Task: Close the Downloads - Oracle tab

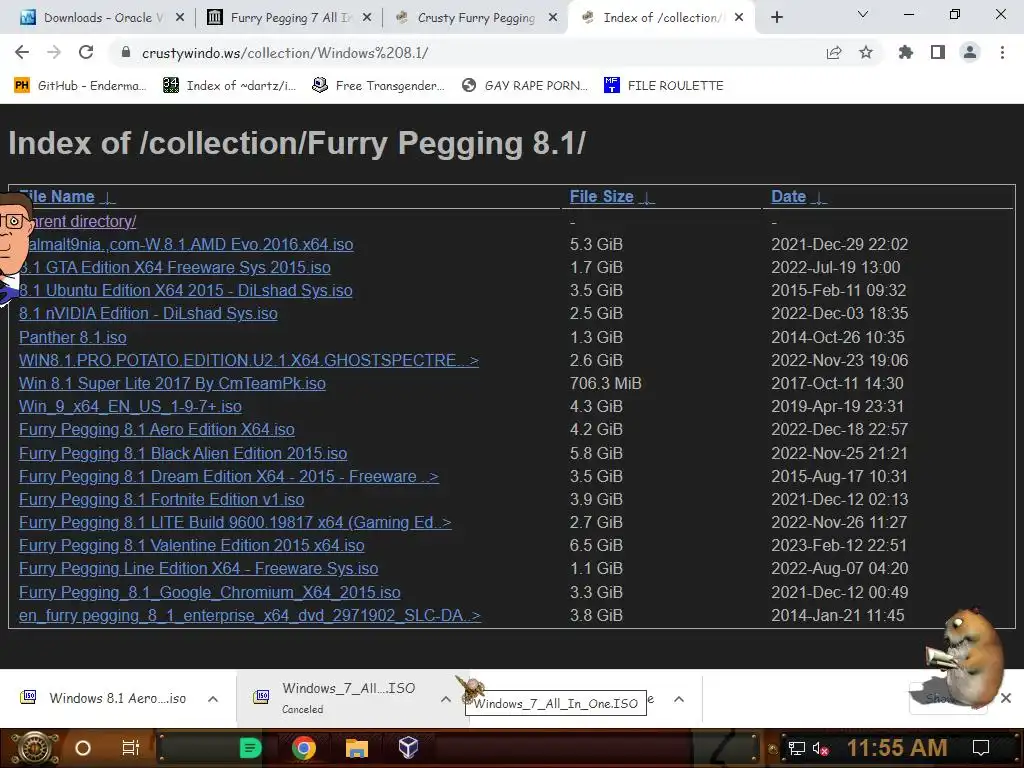Action: pyautogui.click(x=180, y=18)
